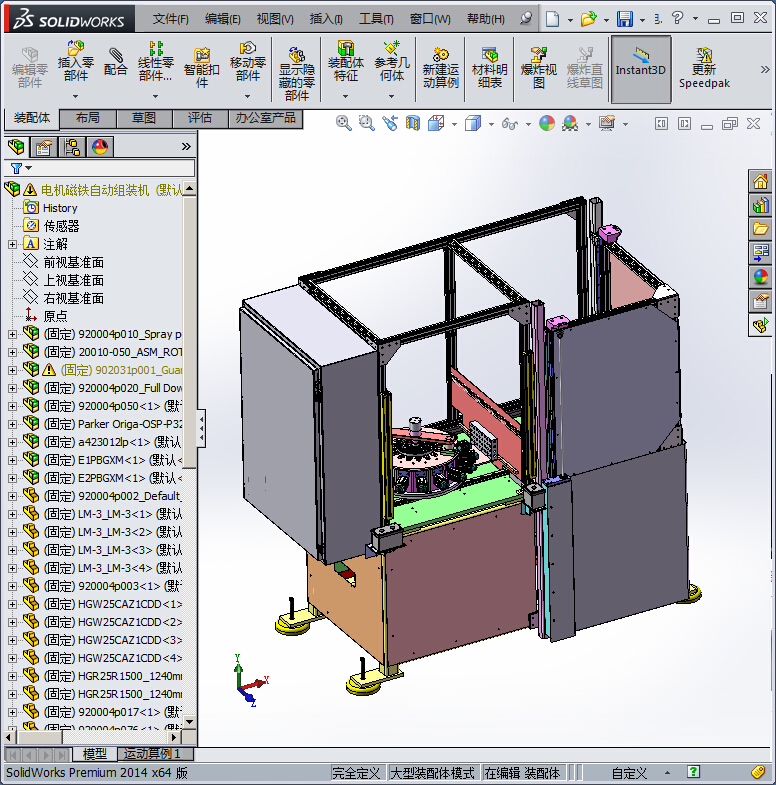This screenshot has width=776, height=785.
Task: Select the History folder in tree
Action: (60, 208)
